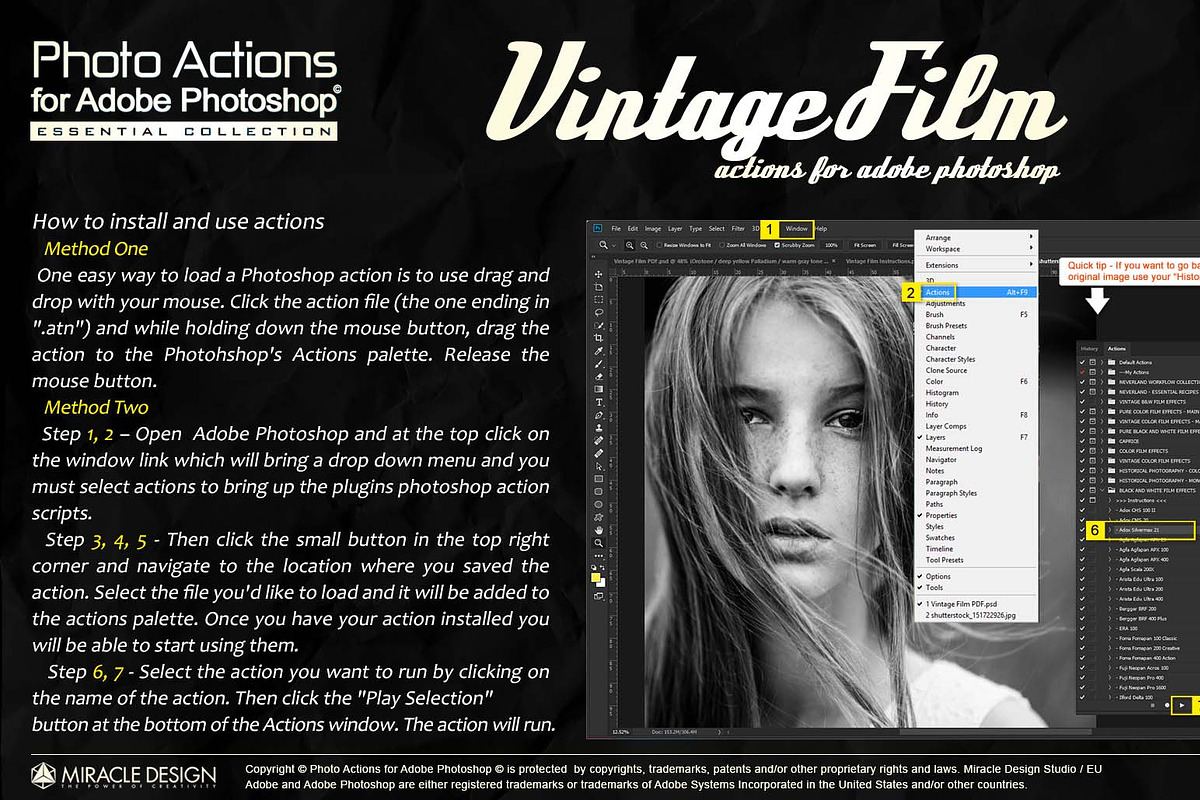Expand VINTAGE B&W FILM EFFECTS set
The width and height of the screenshot is (1200, 800).
coord(1101,402)
